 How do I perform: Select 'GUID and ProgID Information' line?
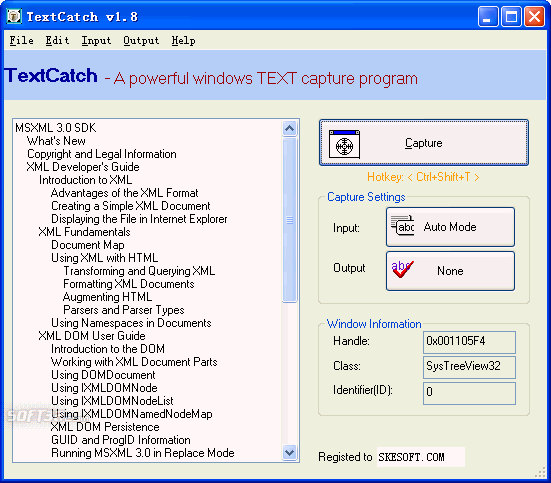[x=121, y=440]
